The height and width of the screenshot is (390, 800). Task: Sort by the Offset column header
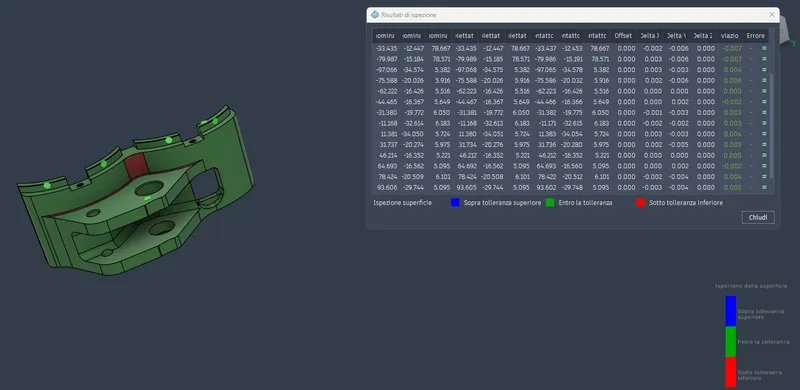pyautogui.click(x=623, y=36)
